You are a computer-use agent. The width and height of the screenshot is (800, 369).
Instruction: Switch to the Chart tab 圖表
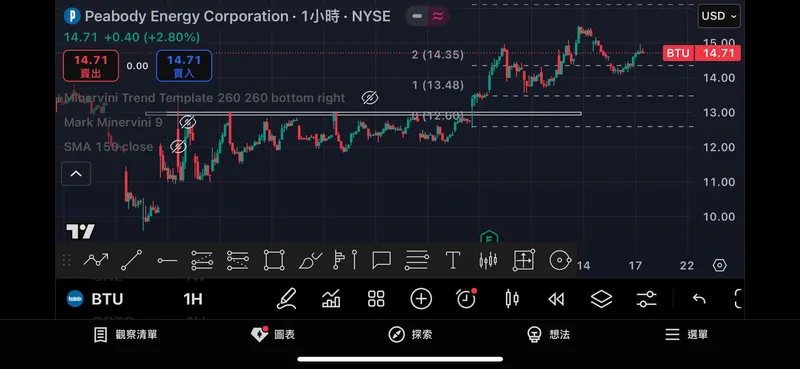tap(273, 335)
